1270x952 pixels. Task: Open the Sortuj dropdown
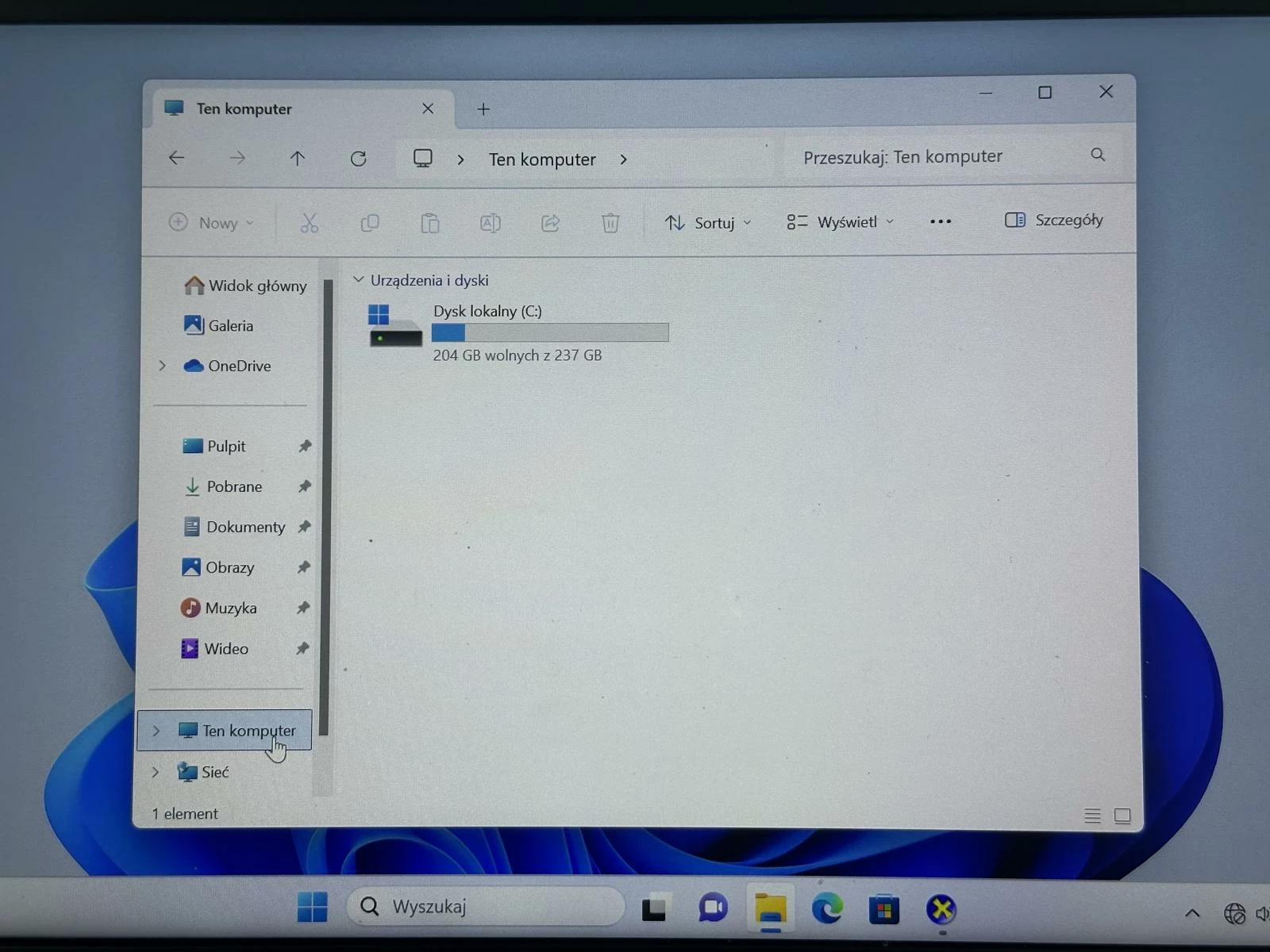pos(707,223)
